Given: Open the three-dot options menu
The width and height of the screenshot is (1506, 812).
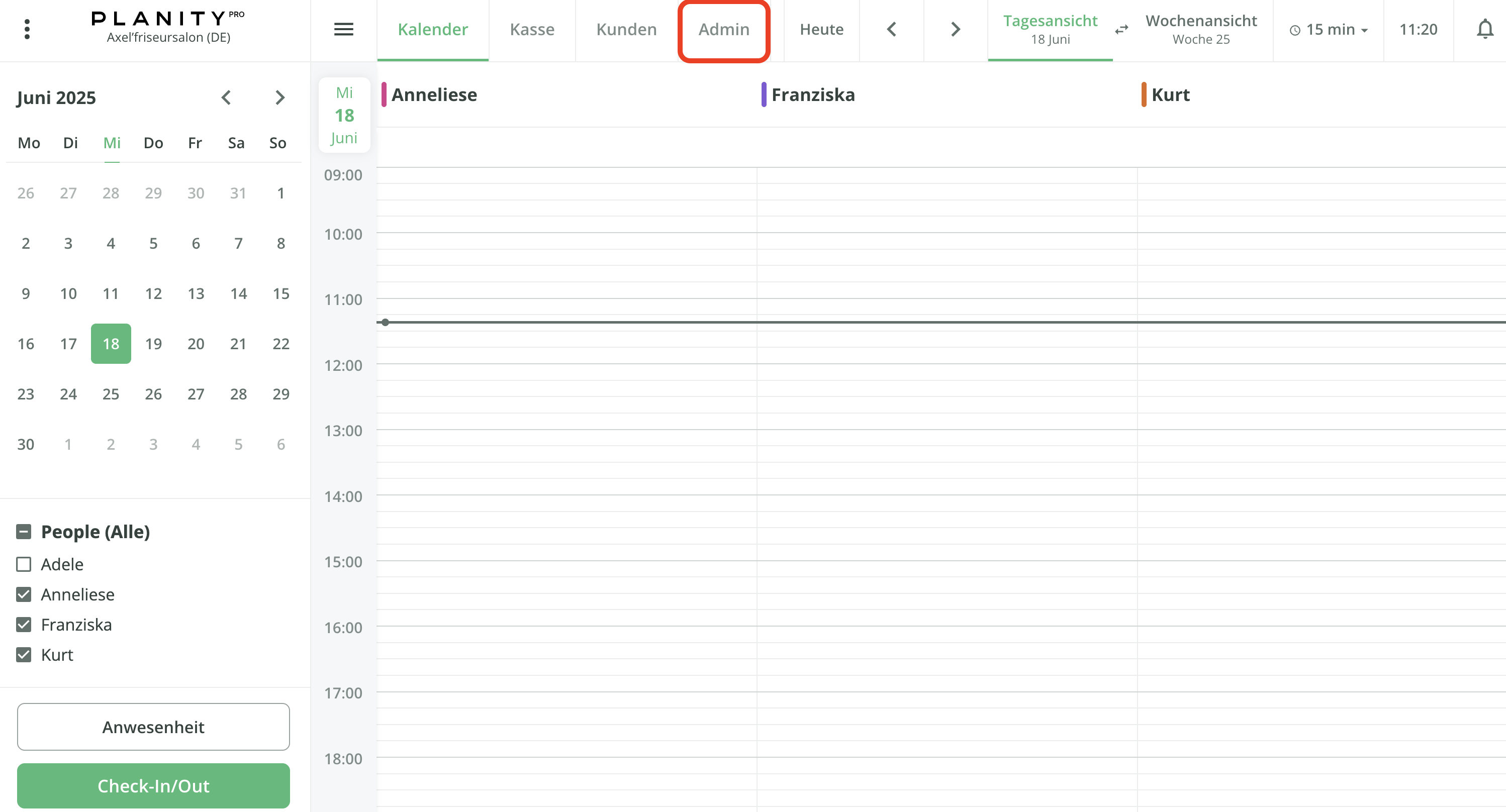Looking at the screenshot, I should coord(27,29).
